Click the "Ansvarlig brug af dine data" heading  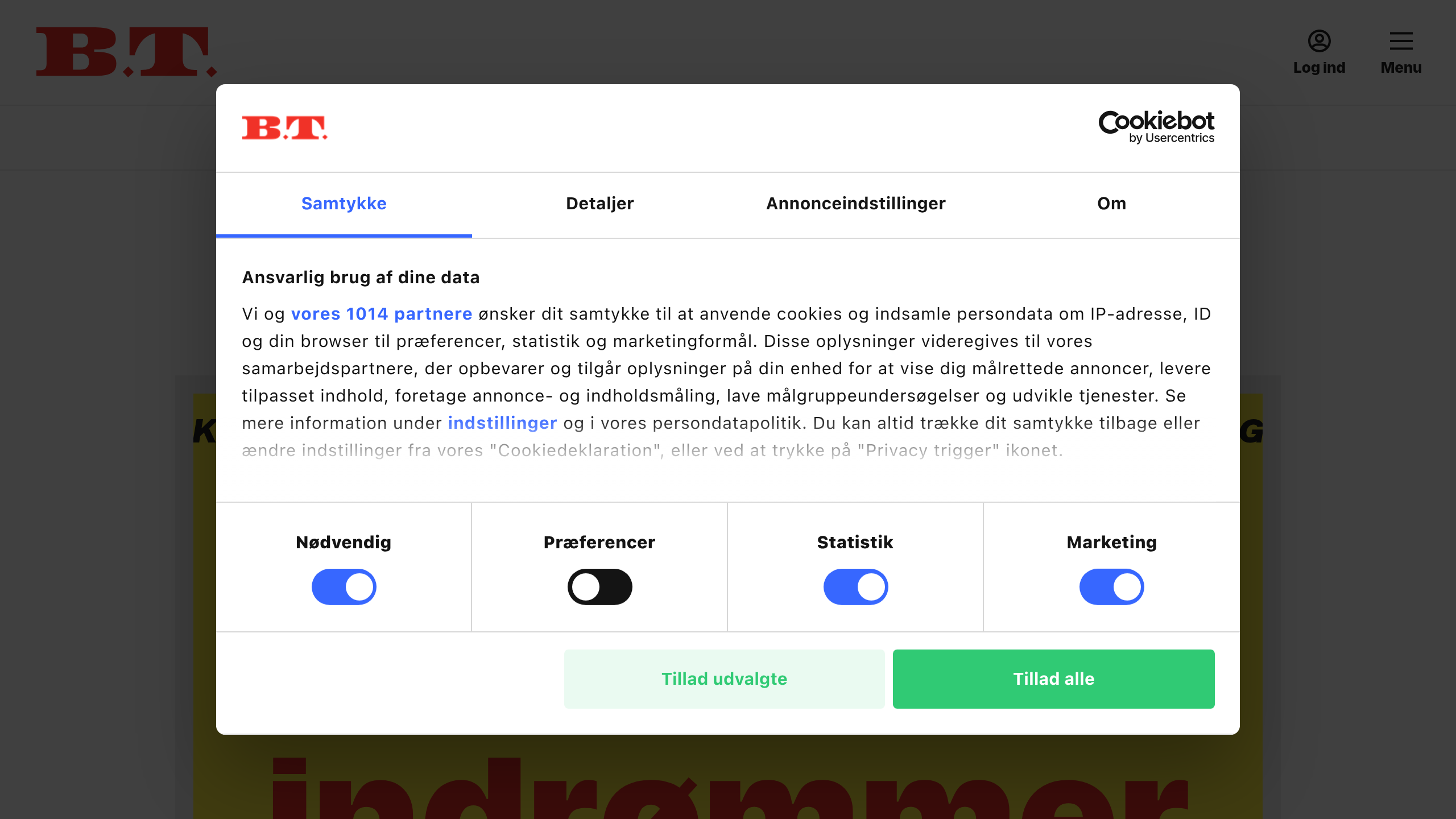click(x=361, y=278)
